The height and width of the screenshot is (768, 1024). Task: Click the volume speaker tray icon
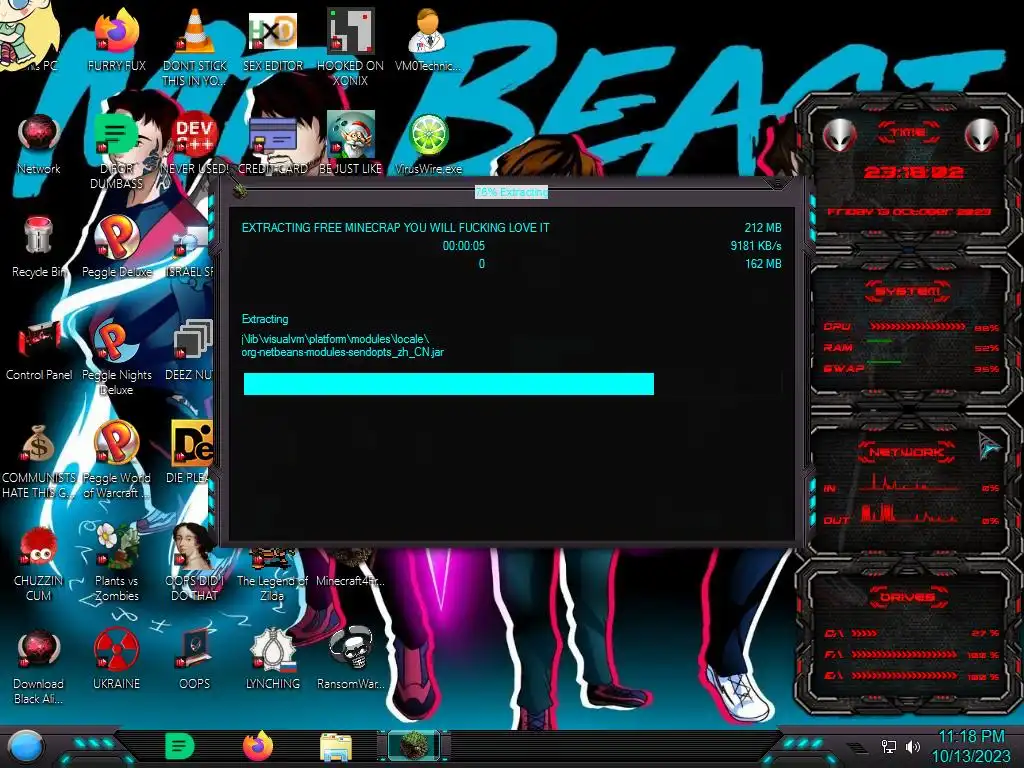click(913, 746)
